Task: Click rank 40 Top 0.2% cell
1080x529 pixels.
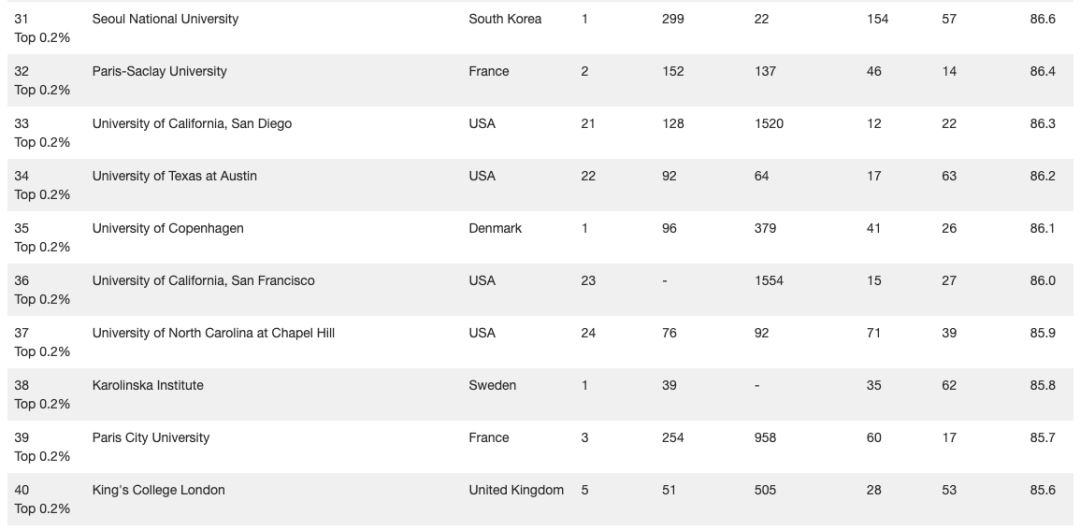Action: (x=42, y=499)
